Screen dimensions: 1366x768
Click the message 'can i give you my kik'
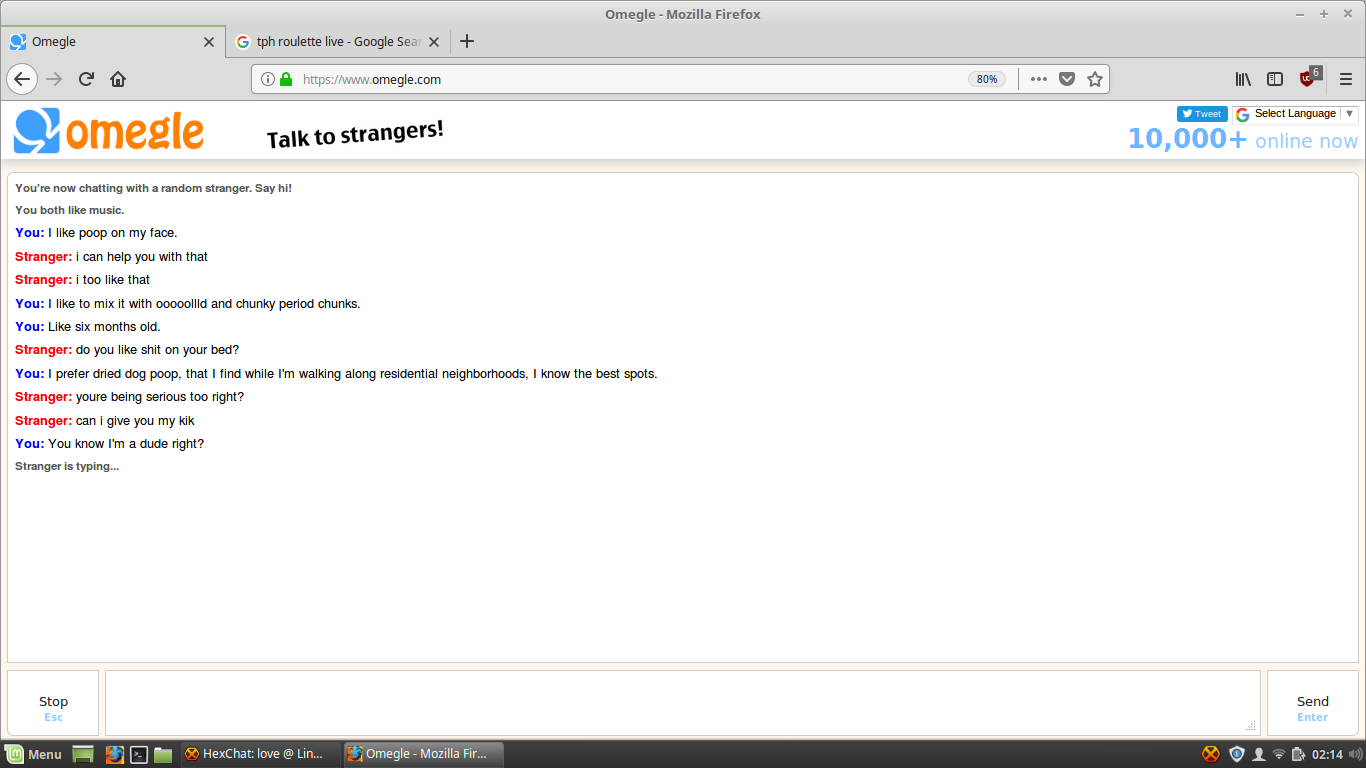pyautogui.click(x=135, y=421)
